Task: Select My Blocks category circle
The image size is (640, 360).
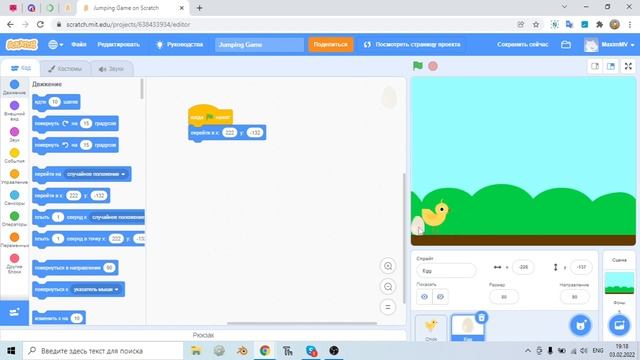Action: tap(14, 258)
